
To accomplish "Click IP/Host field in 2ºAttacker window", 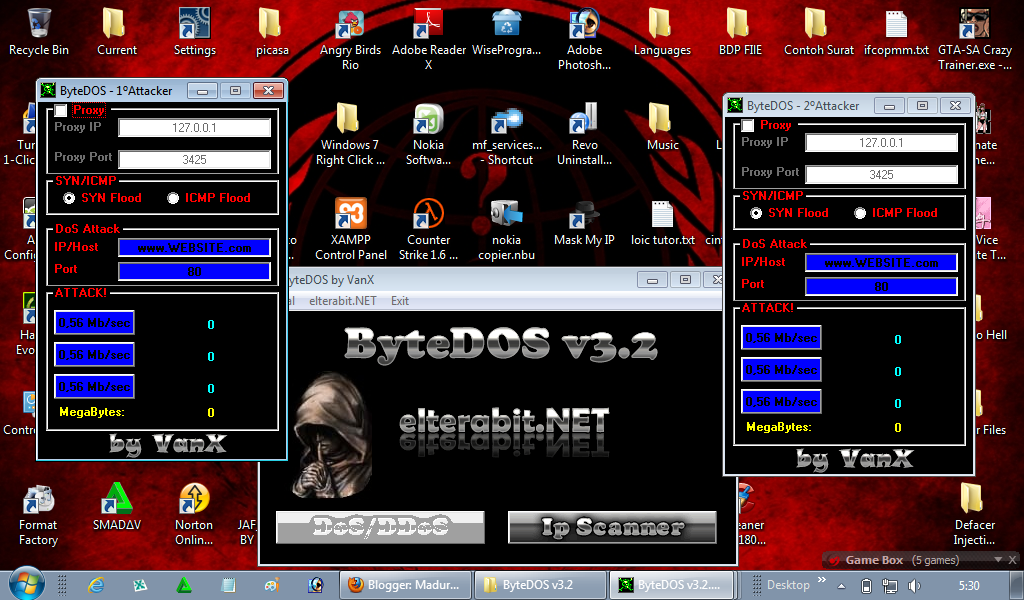I will coord(882,262).
